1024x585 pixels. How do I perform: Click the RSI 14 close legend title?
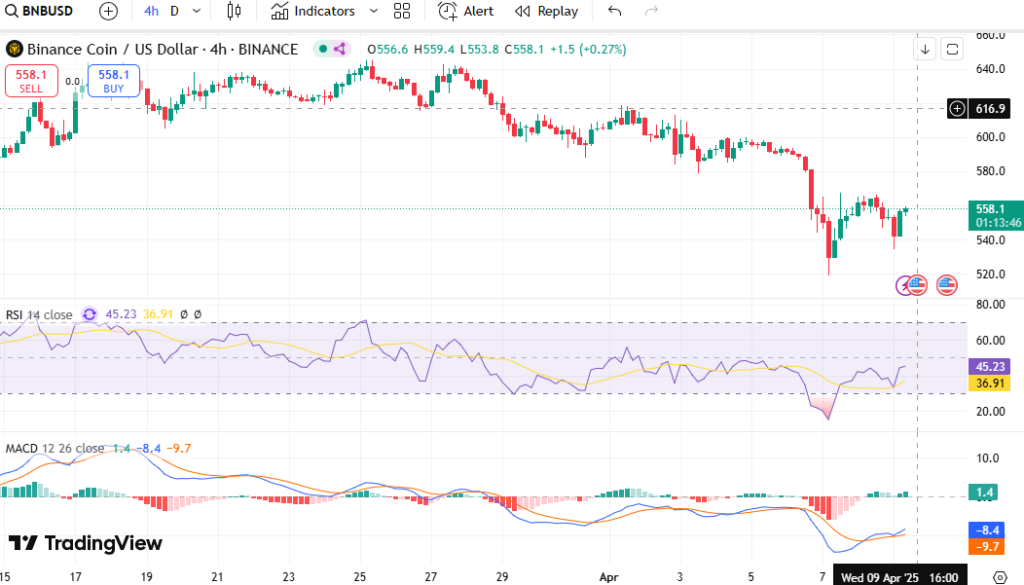coord(39,315)
